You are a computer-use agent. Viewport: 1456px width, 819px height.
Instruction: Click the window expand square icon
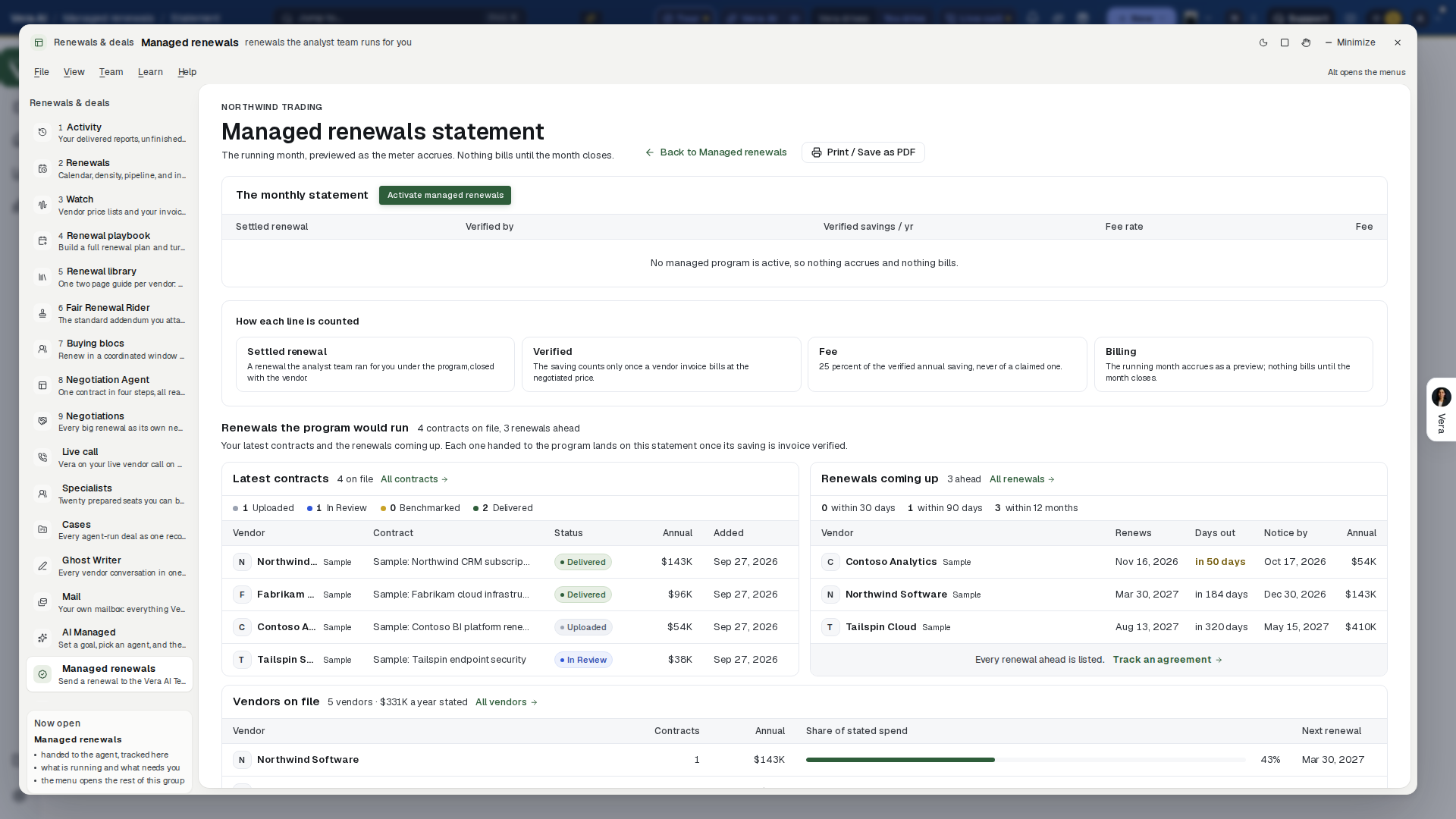pyautogui.click(x=1285, y=42)
